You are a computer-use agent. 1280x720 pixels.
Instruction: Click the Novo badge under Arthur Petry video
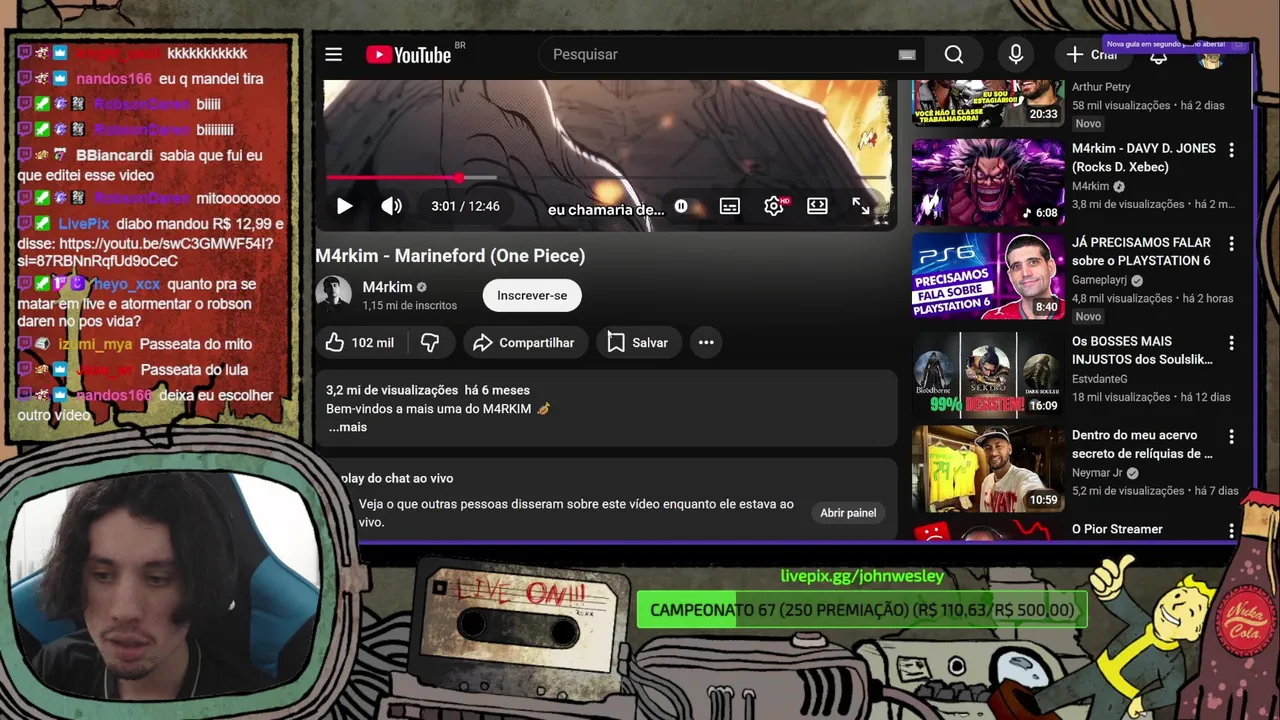[1088, 124]
